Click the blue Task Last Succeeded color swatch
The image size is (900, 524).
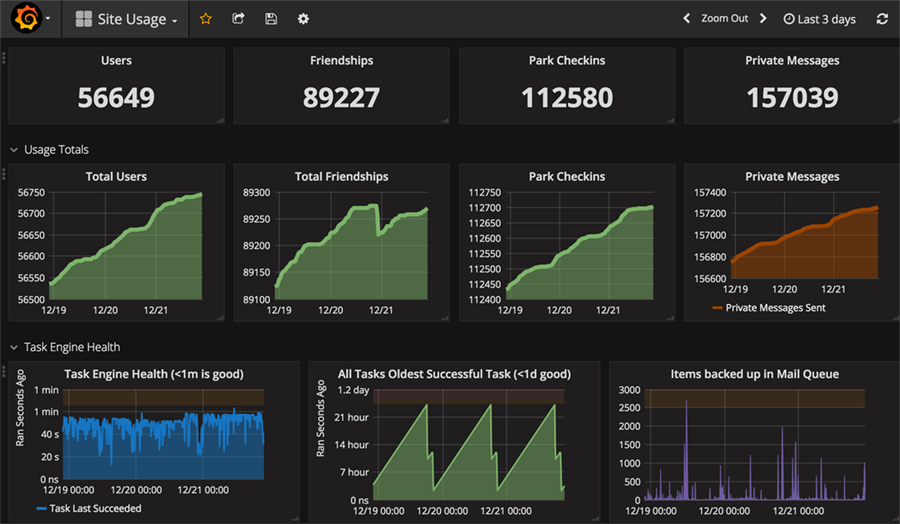point(41,509)
